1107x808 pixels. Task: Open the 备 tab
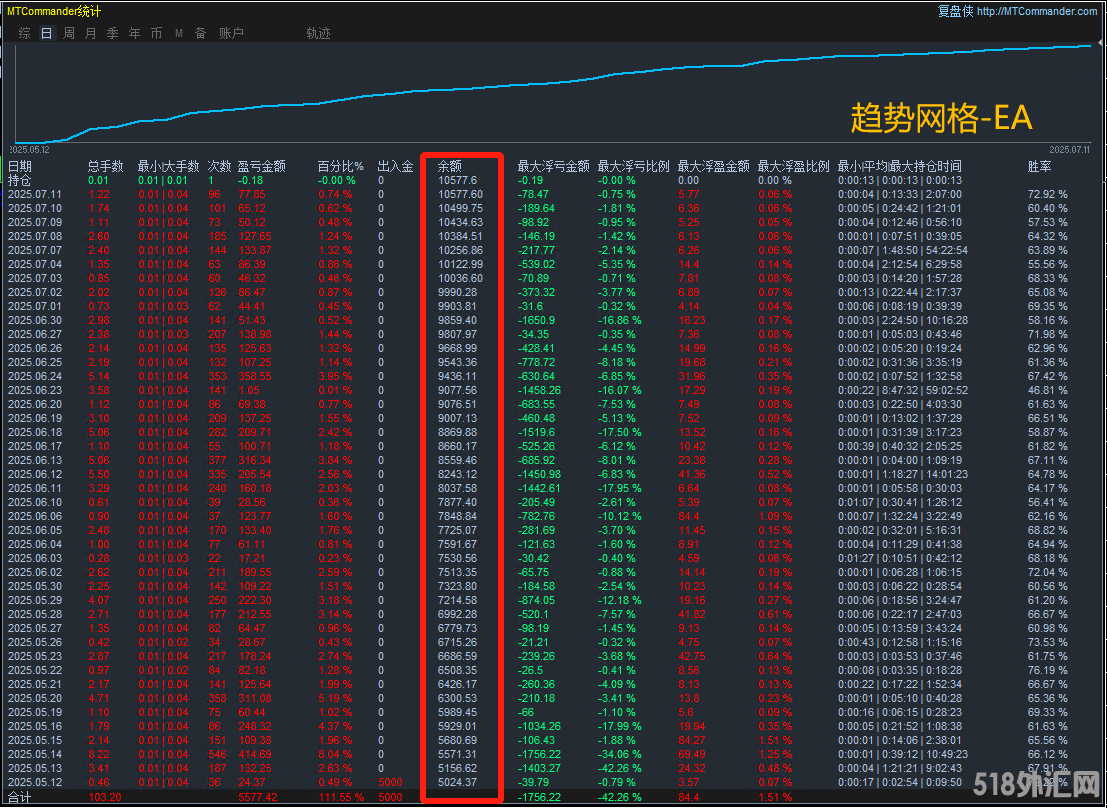(x=201, y=33)
